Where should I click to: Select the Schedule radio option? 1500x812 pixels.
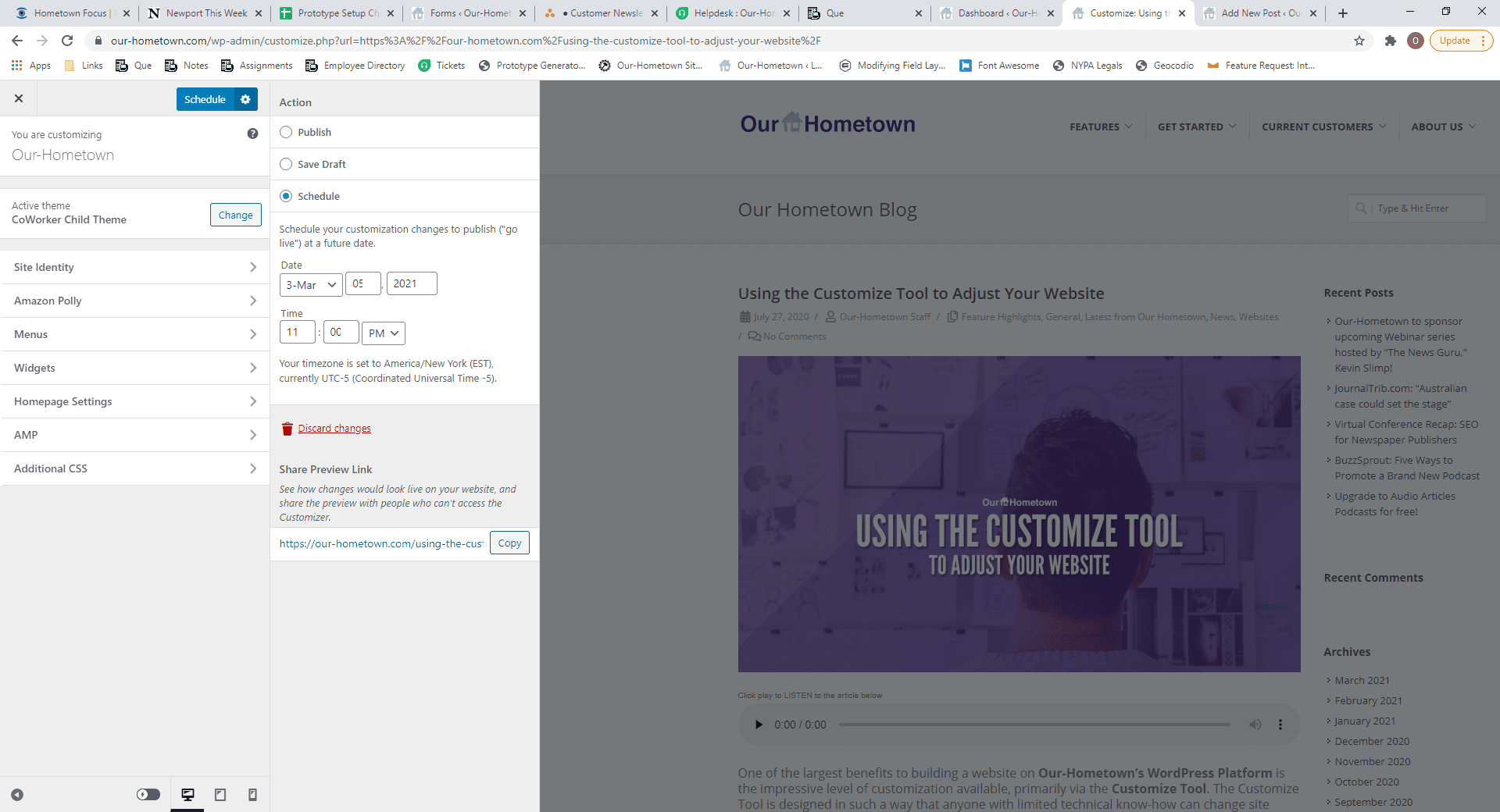coord(286,196)
